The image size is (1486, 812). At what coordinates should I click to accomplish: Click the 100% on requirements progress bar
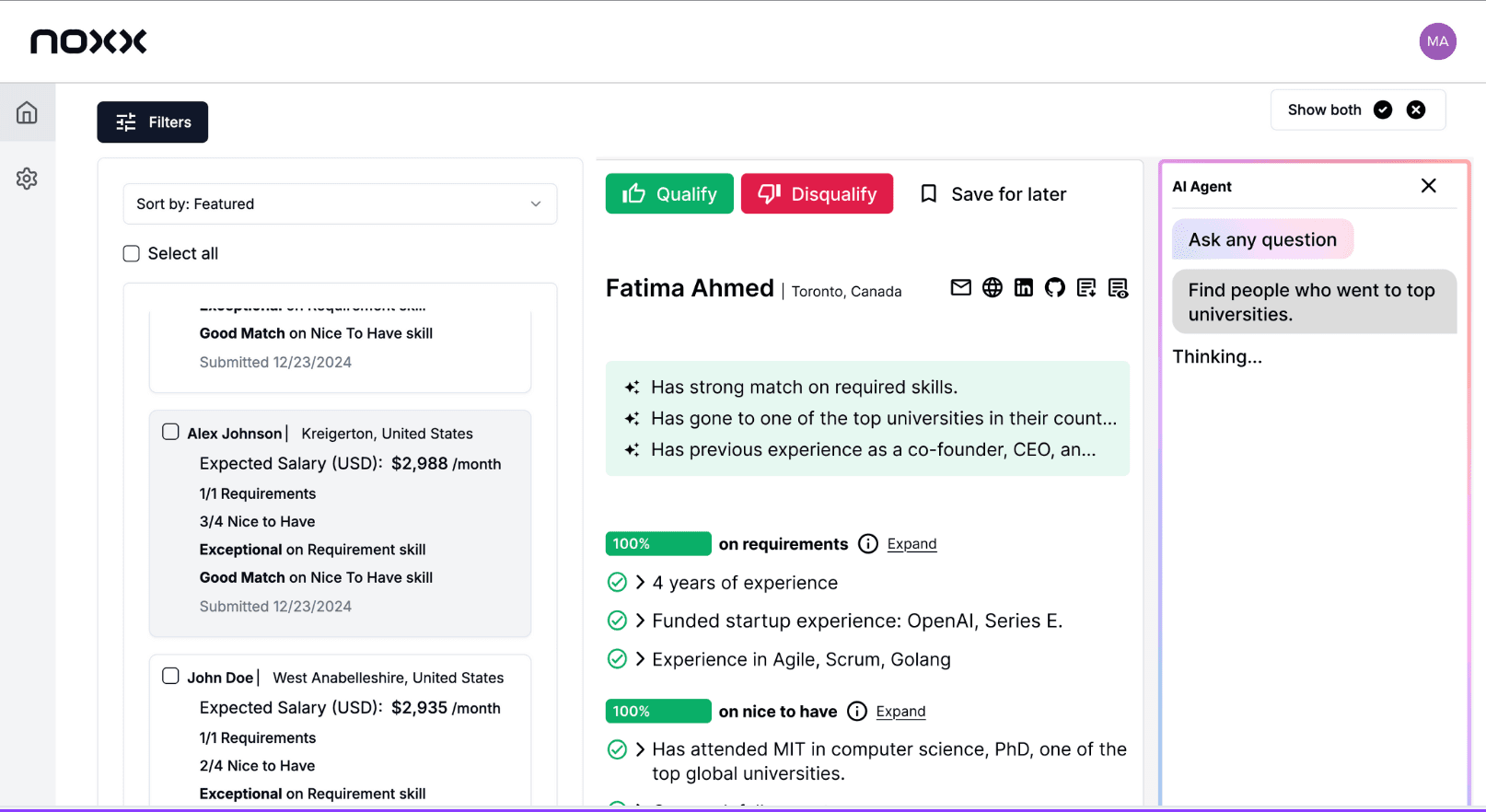[658, 544]
